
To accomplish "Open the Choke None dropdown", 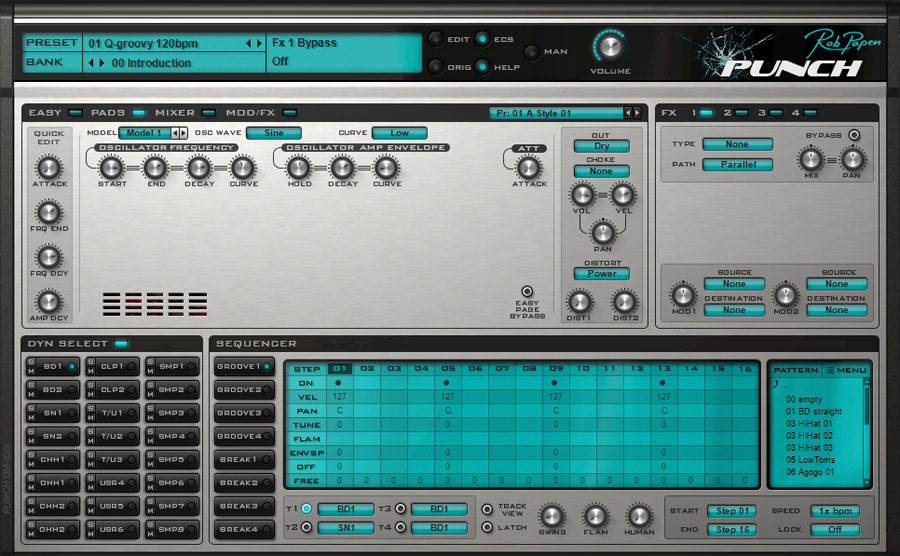I will pos(602,171).
